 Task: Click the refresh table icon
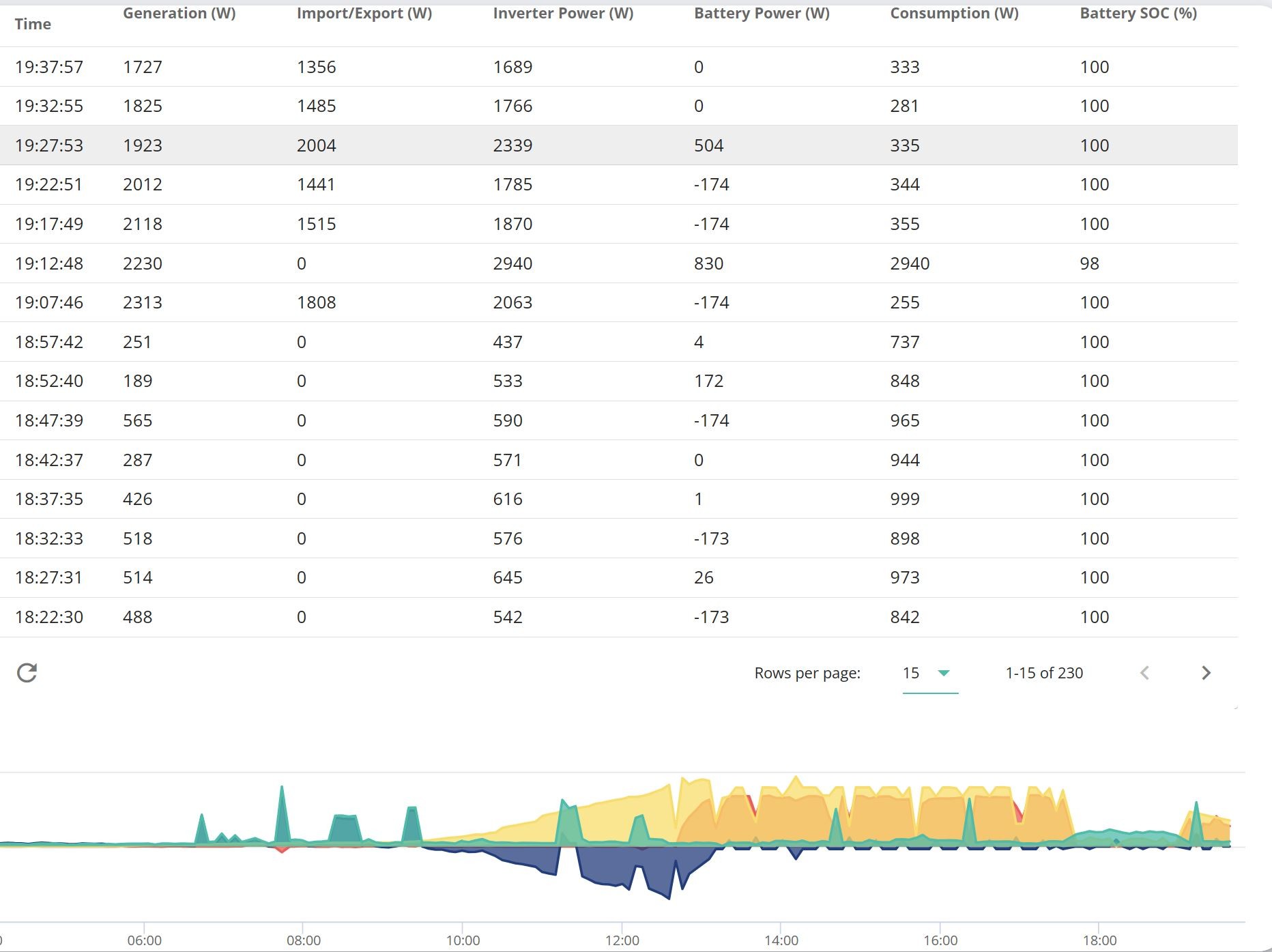(x=27, y=673)
